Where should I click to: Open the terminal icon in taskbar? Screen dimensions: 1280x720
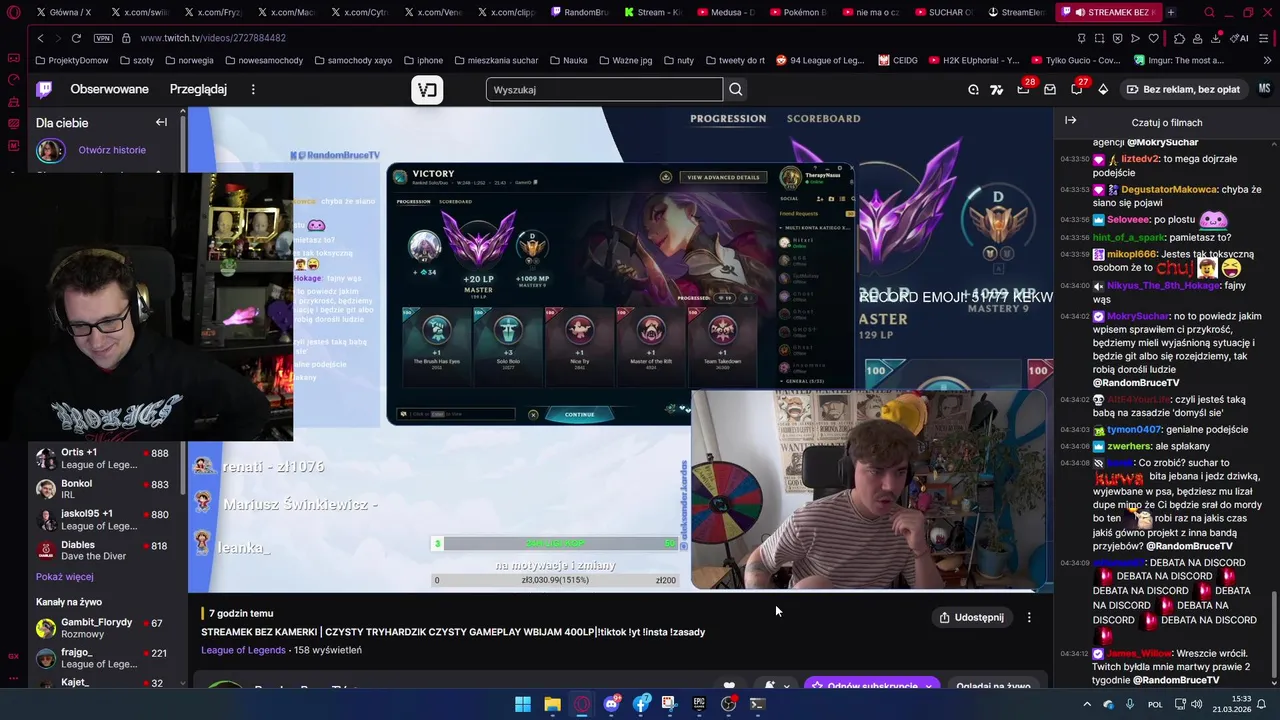tap(757, 704)
